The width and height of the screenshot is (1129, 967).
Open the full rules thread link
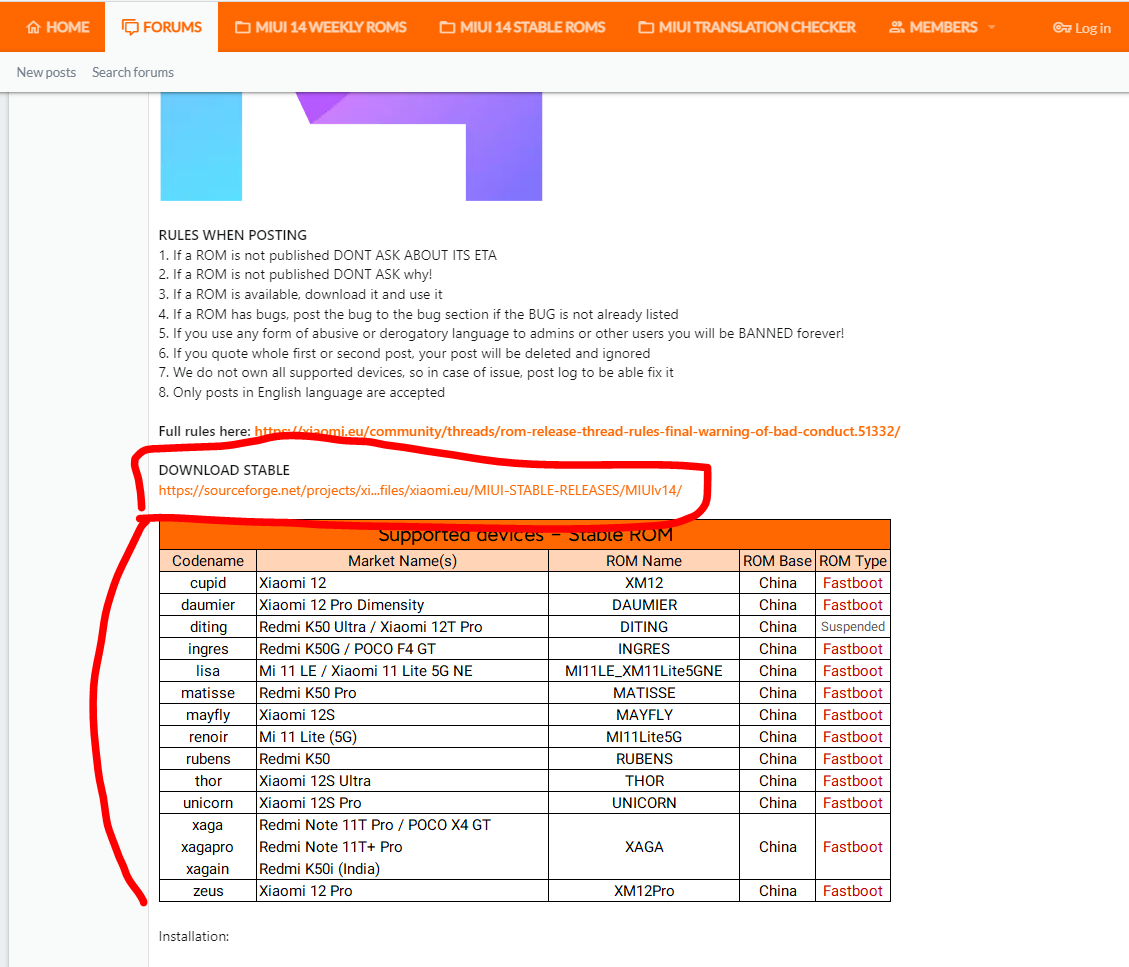coord(577,431)
